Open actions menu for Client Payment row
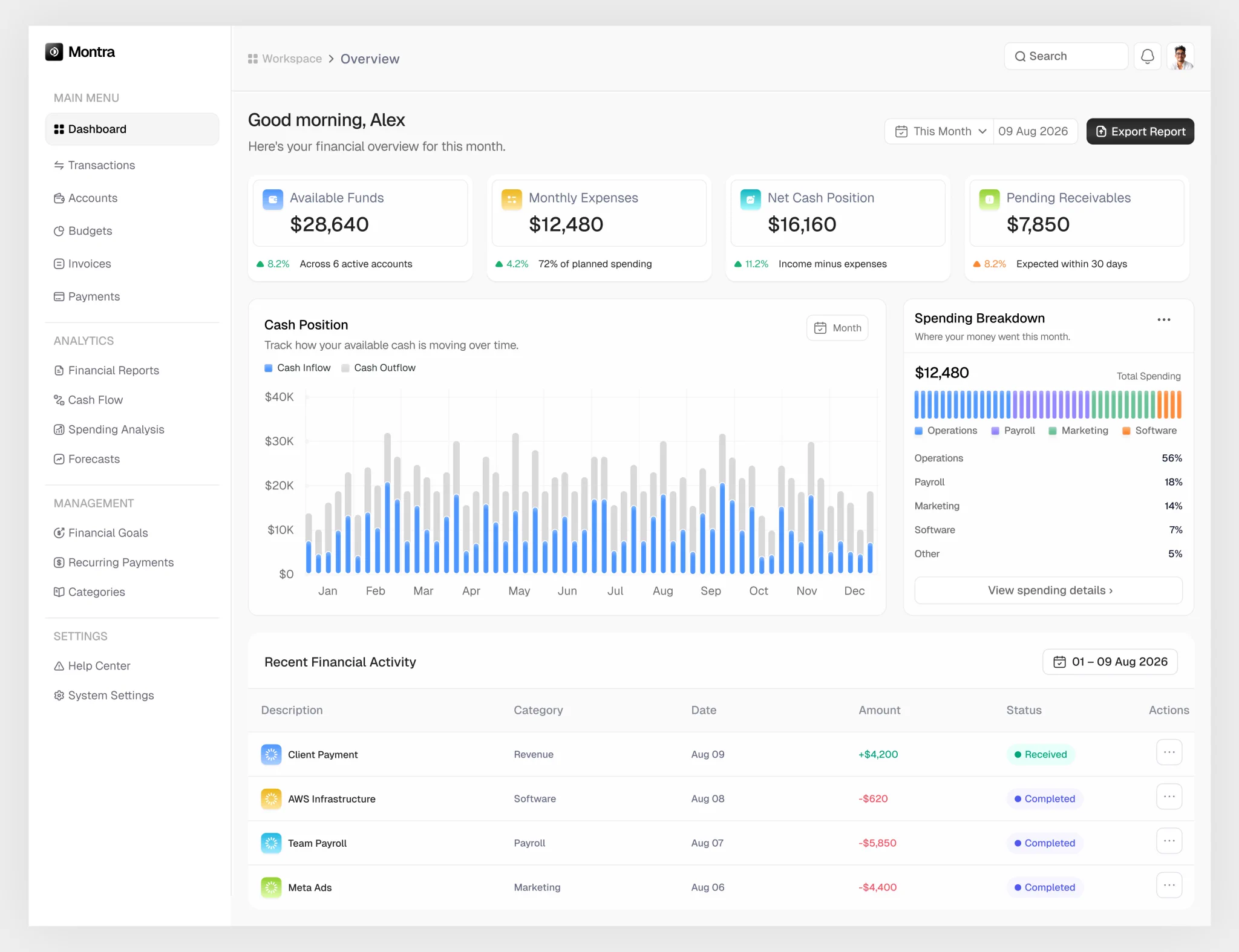This screenshot has width=1239, height=952. point(1169,752)
